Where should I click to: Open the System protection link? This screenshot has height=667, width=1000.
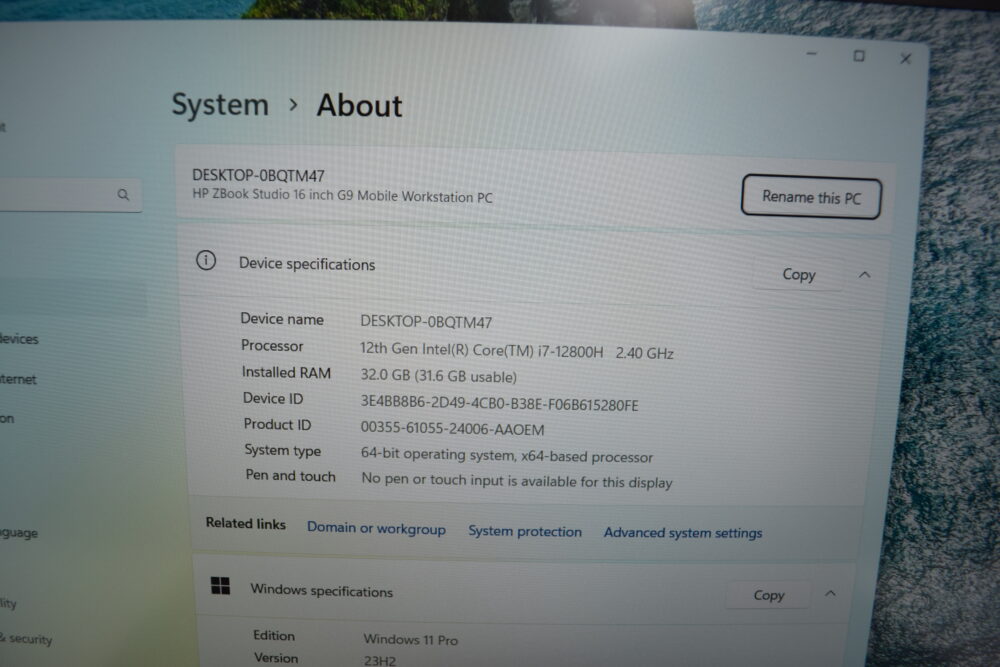(525, 531)
